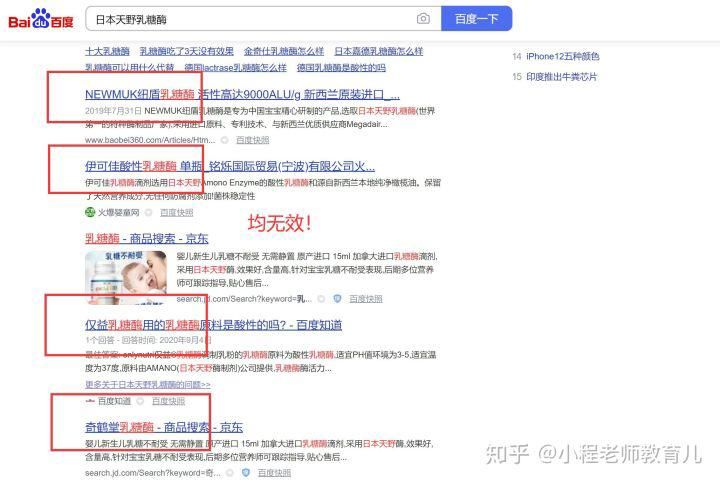Open the NEWMUK纽盾乳糖酶 result title

[x=242, y=95]
